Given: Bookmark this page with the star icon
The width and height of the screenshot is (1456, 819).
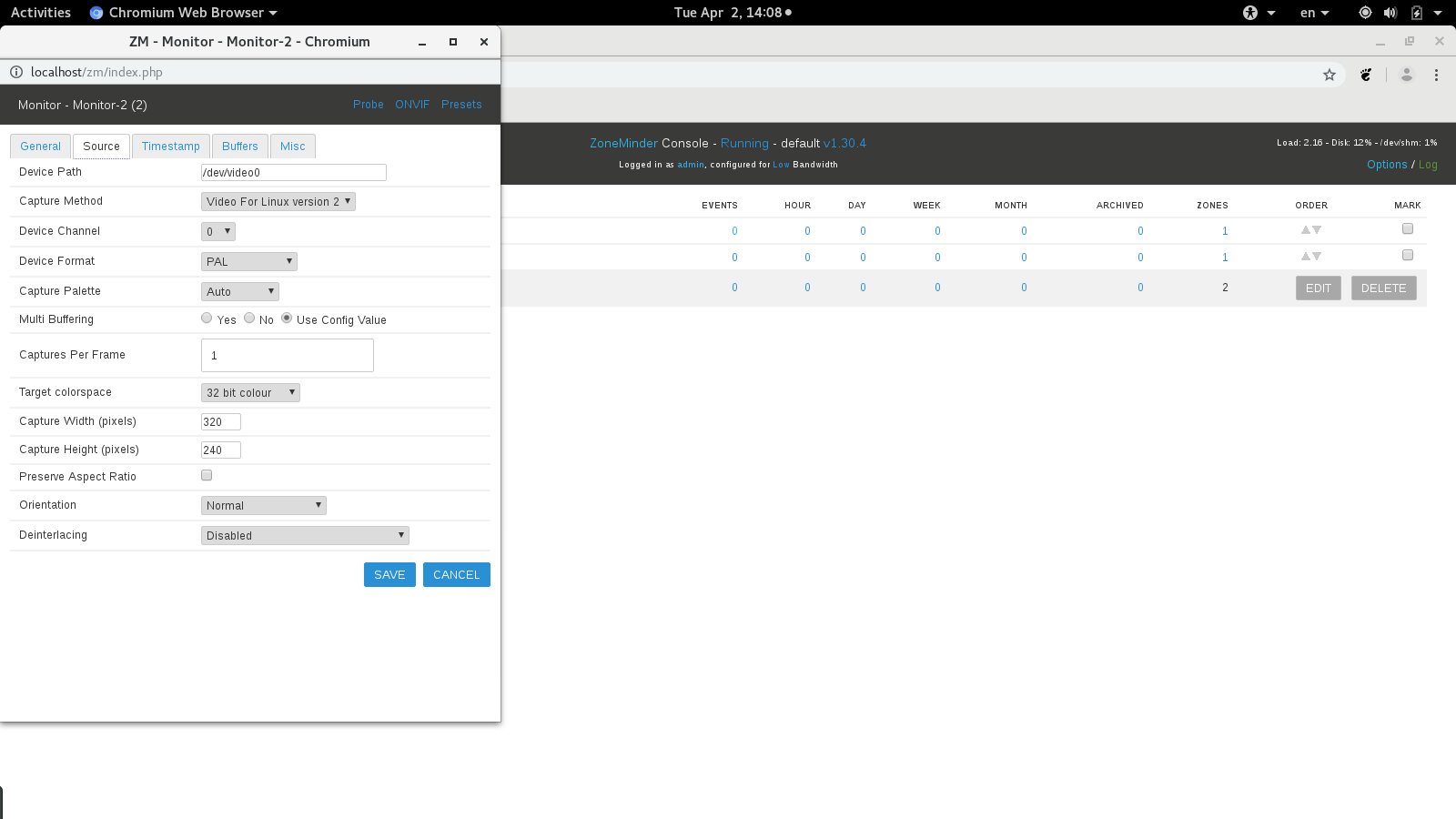Looking at the screenshot, I should [1330, 75].
